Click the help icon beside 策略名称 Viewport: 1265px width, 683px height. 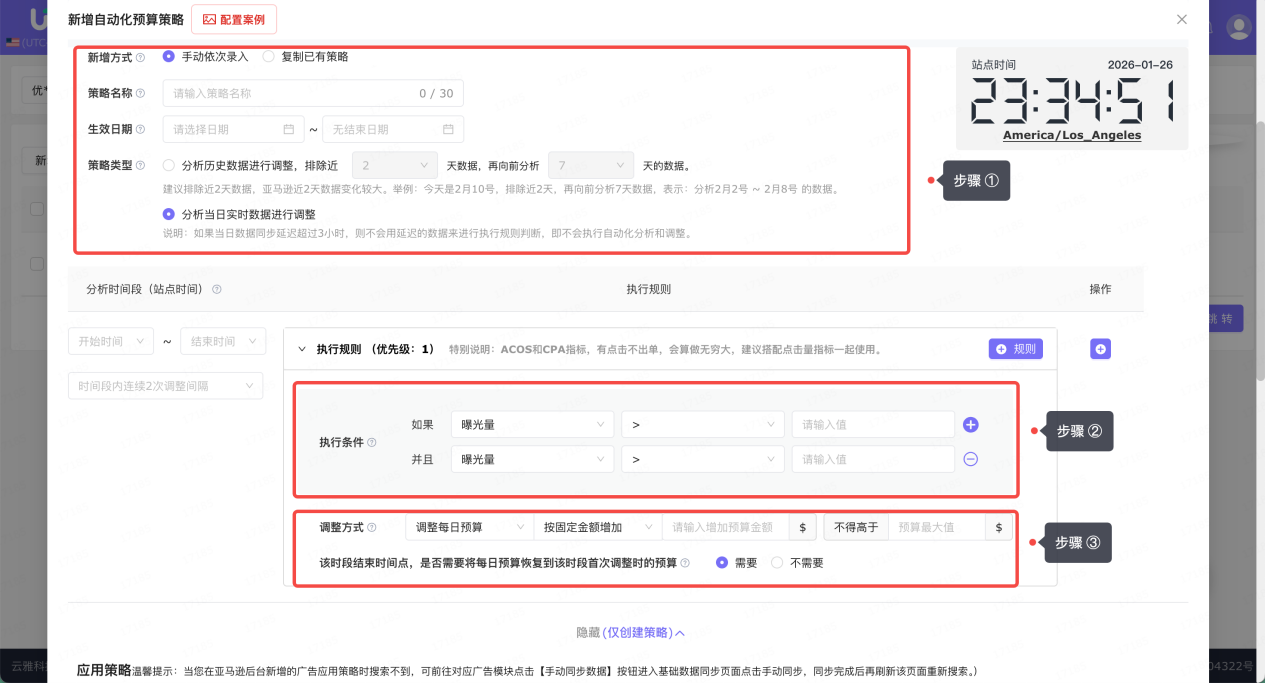click(142, 92)
